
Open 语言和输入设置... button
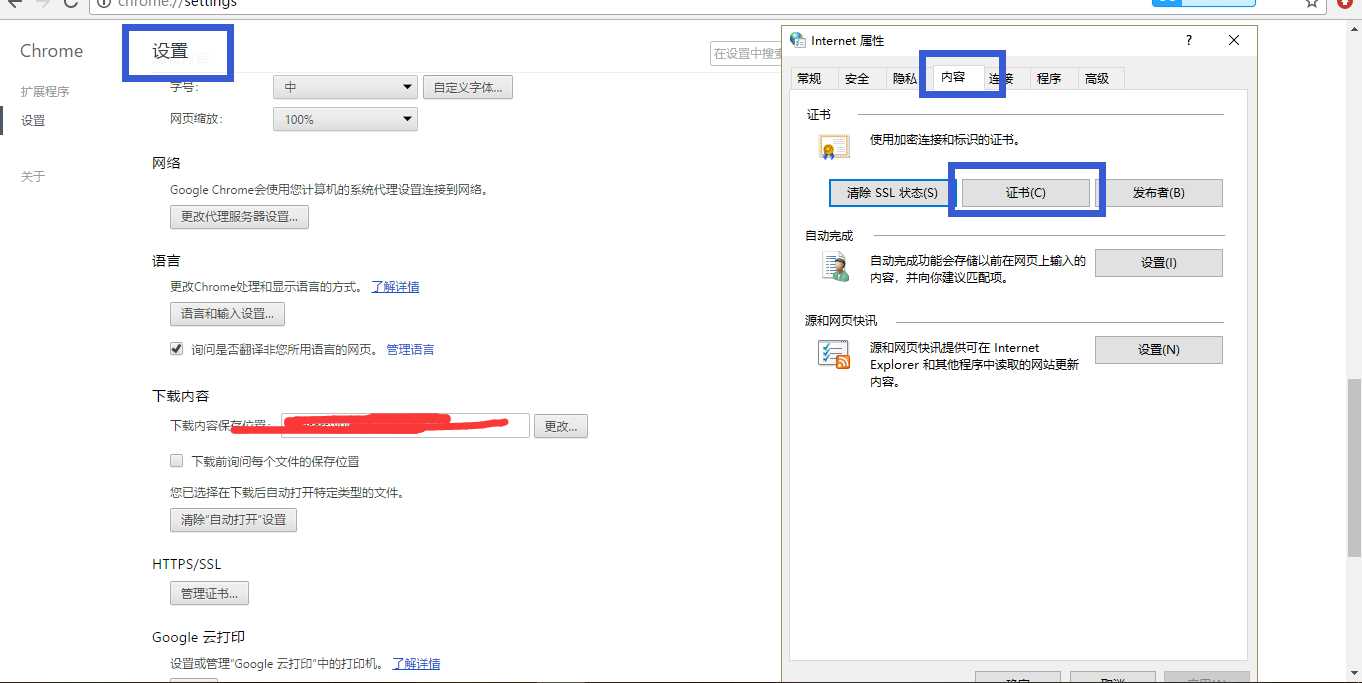[227, 313]
